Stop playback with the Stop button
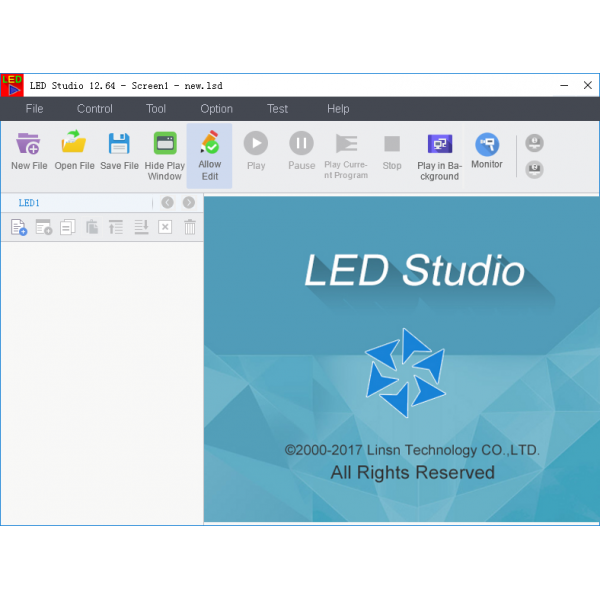Screen dimensions: 600x600 click(x=392, y=152)
